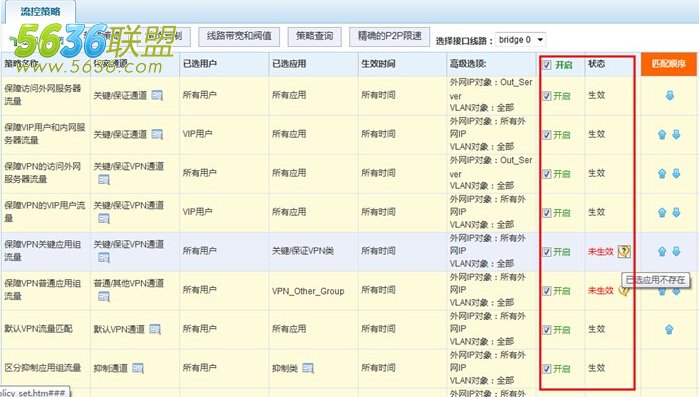Image resolution: width=699 pixels, height=397 pixels.
Task: Open 默认VPN通道 details icon
Action: (155, 329)
